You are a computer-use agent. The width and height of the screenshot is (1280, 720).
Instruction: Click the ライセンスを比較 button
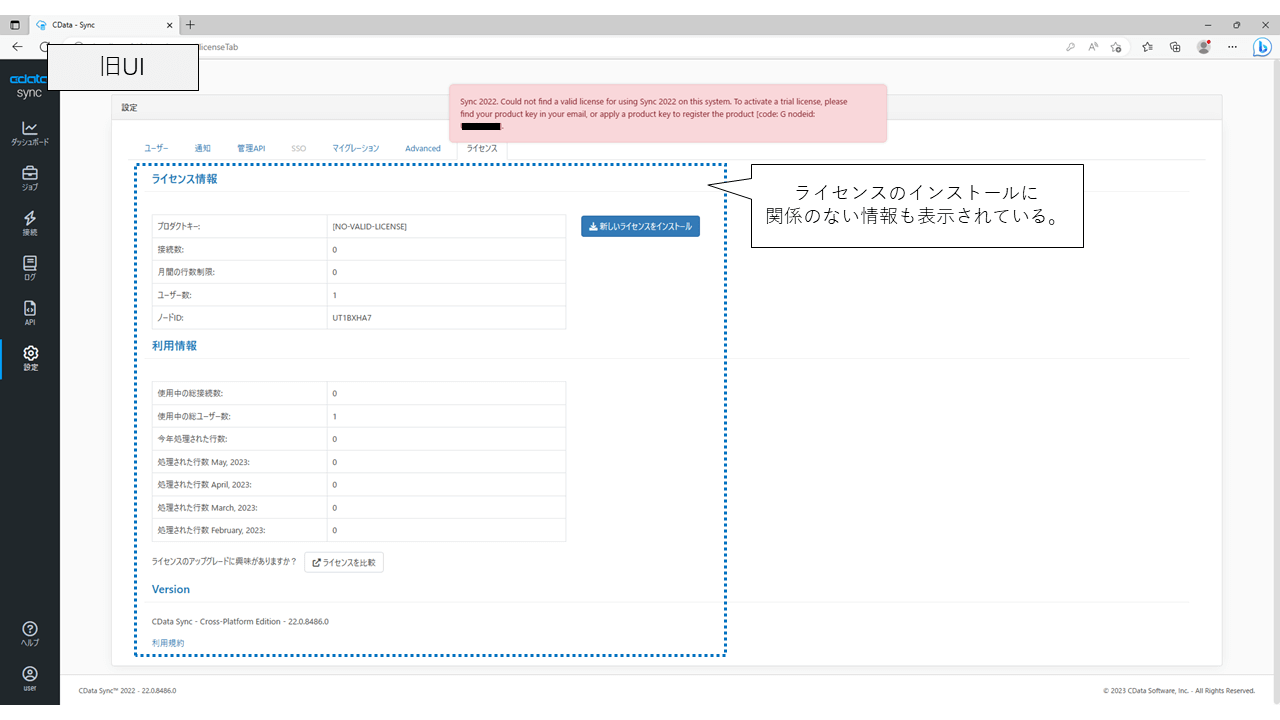pos(344,562)
